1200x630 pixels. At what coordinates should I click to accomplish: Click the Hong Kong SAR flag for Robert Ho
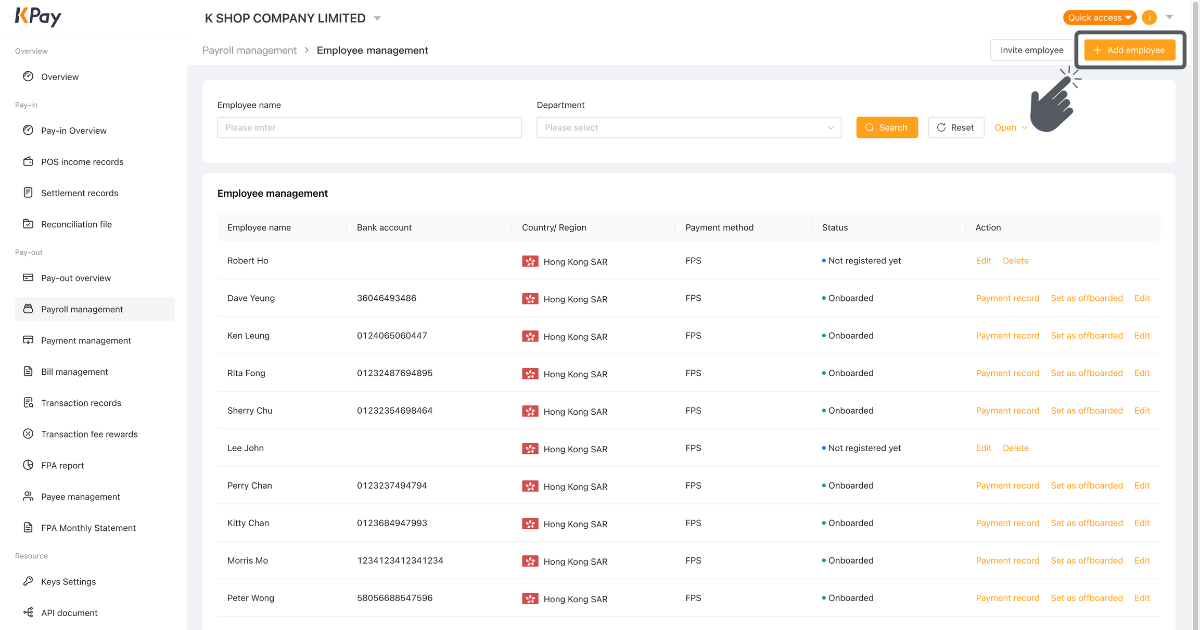[530, 261]
